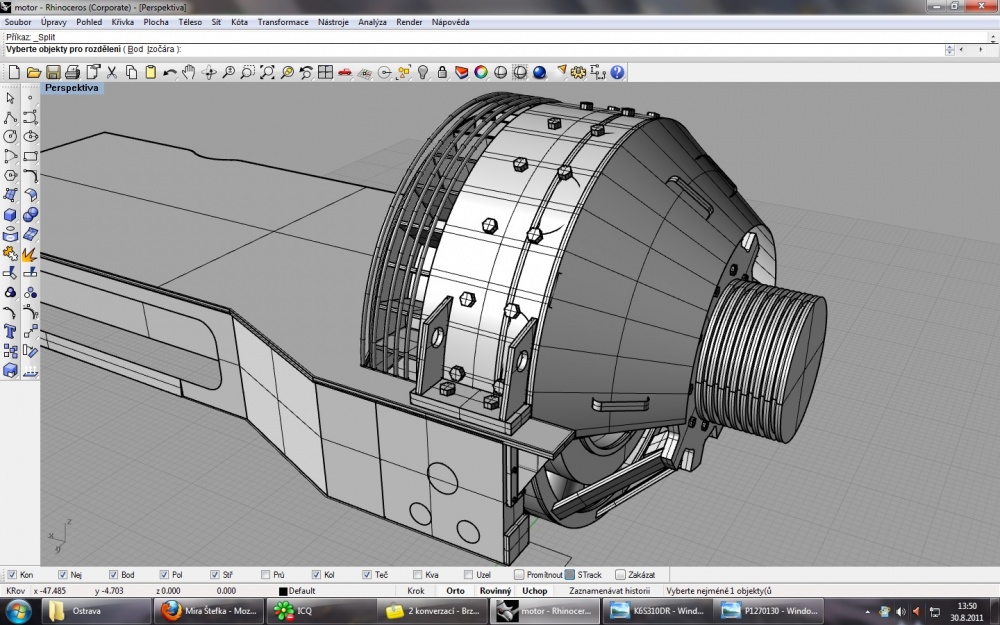Open the Render menu
This screenshot has height=625, width=1000.
click(x=409, y=22)
